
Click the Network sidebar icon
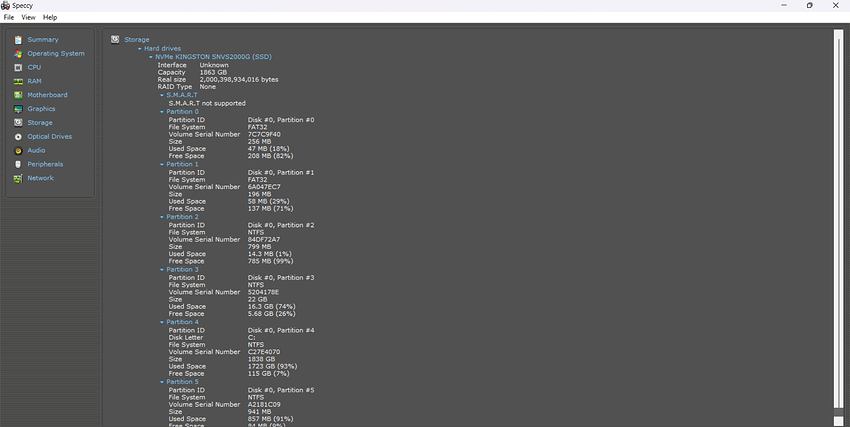tap(18, 178)
